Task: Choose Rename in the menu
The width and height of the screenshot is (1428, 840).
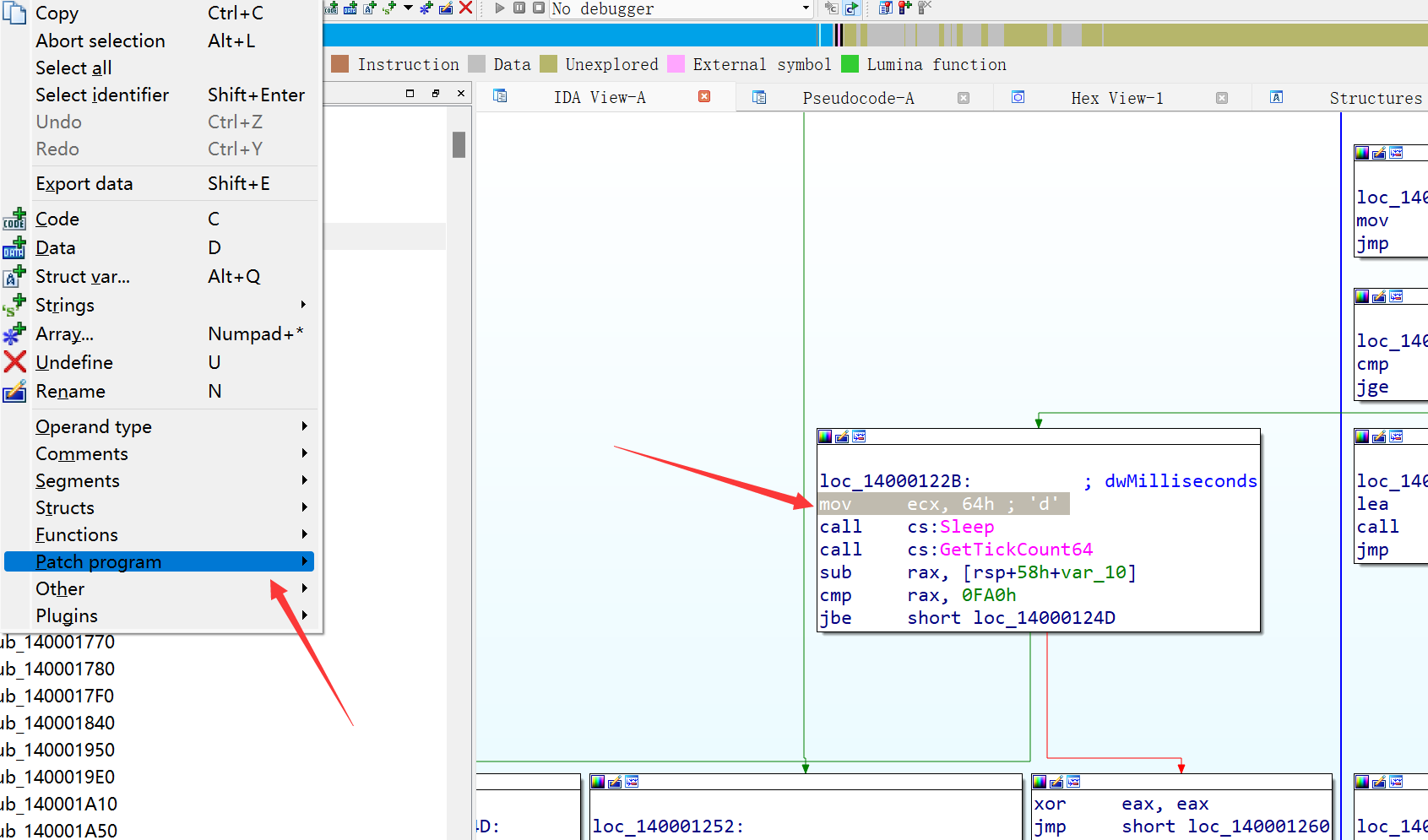Action: pos(160,391)
